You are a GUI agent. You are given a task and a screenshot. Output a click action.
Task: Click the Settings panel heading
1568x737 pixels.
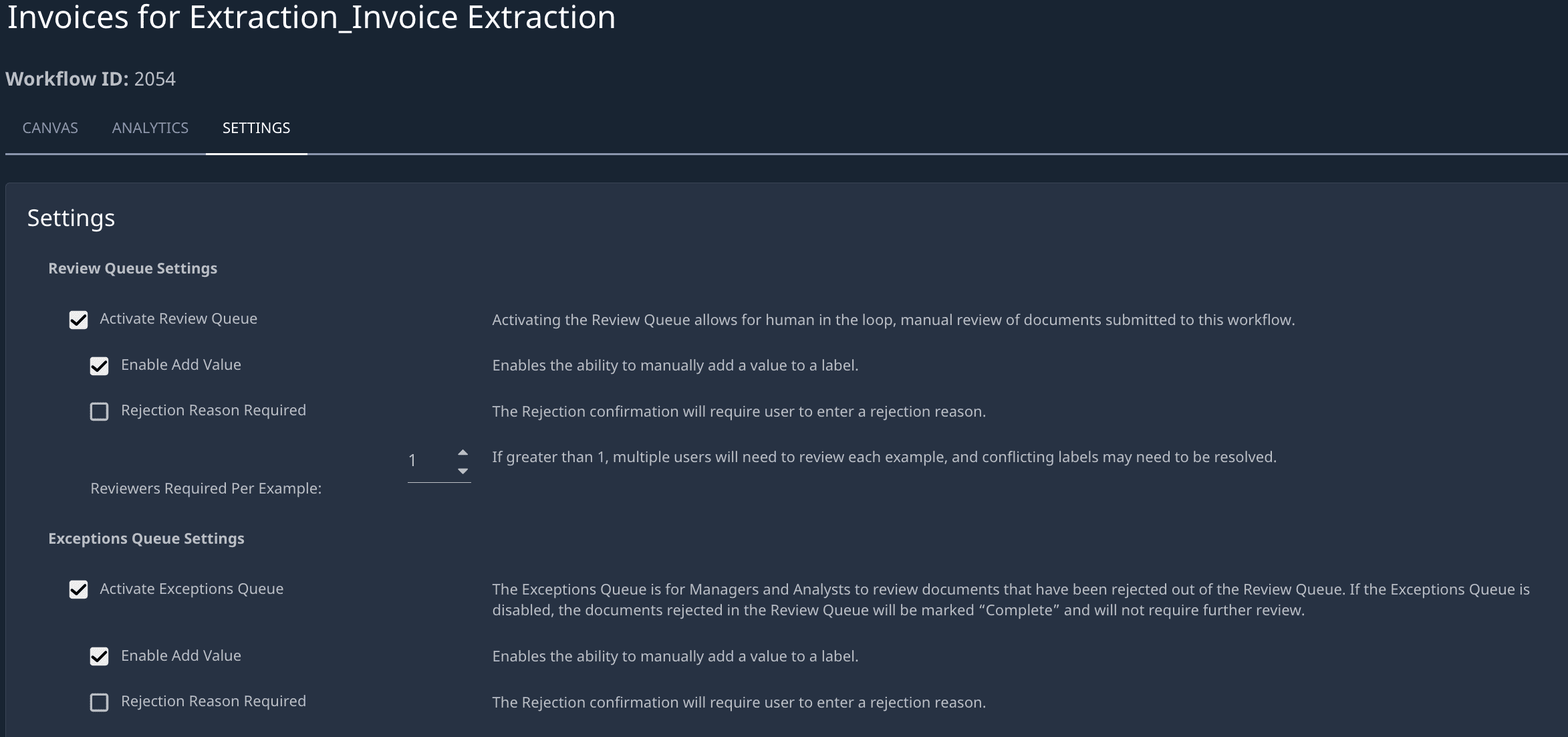(71, 218)
